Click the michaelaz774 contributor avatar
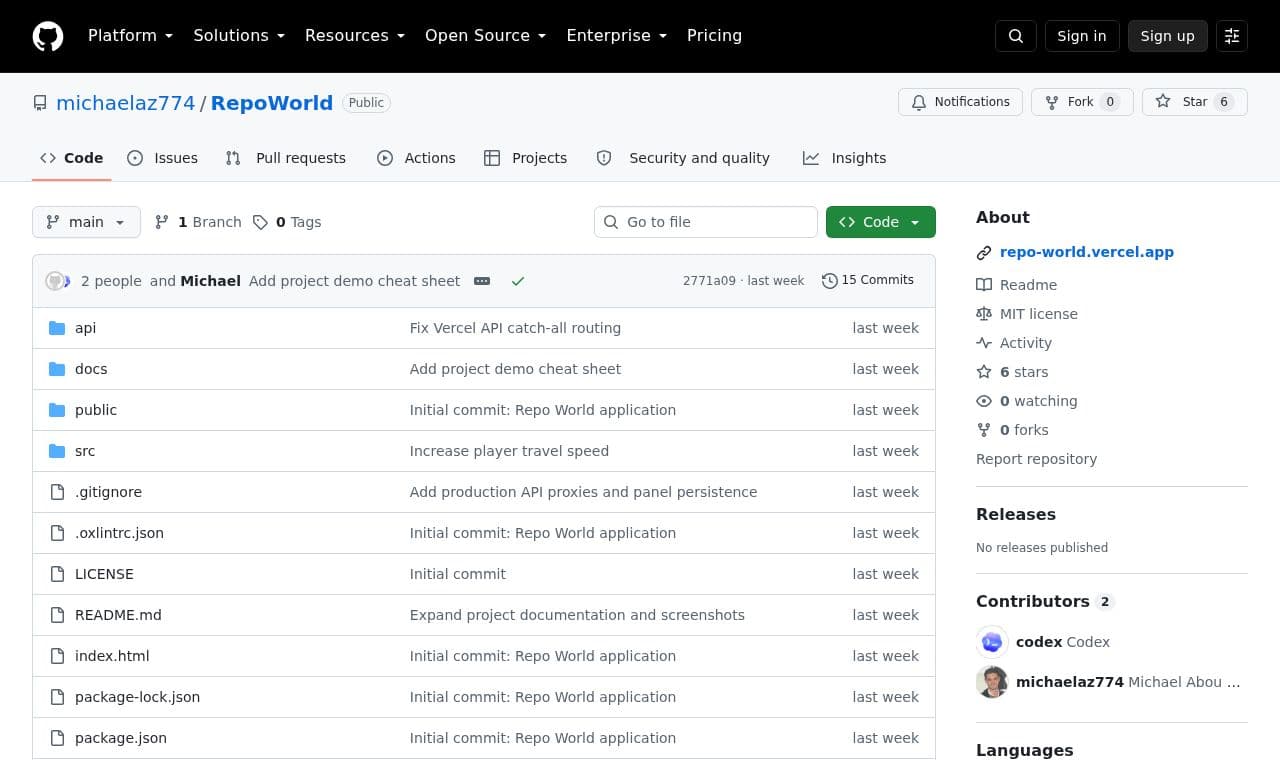Viewport: 1280px width, 760px height. pos(992,682)
